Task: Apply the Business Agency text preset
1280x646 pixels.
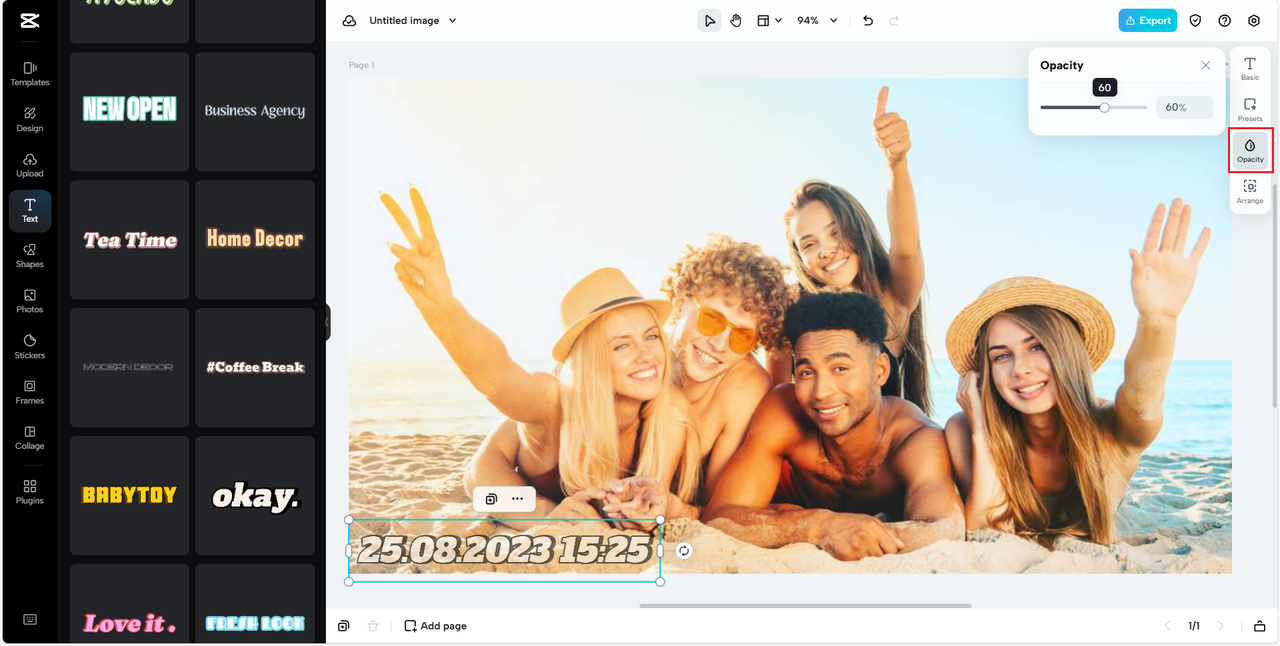Action: click(x=255, y=111)
